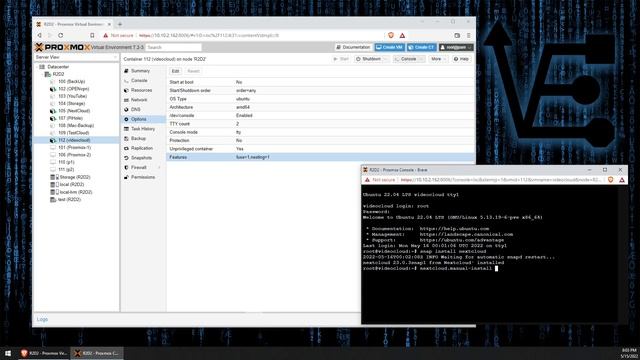Select VM 101 (Proxmox-1)

74,147
